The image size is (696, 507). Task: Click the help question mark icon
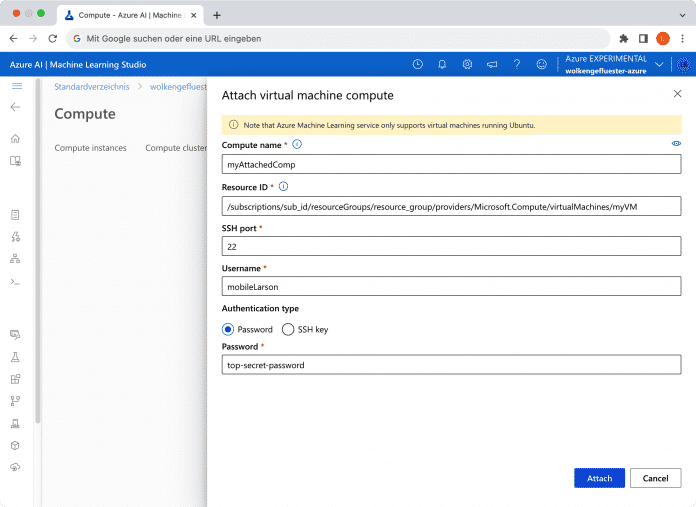pyautogui.click(x=517, y=64)
